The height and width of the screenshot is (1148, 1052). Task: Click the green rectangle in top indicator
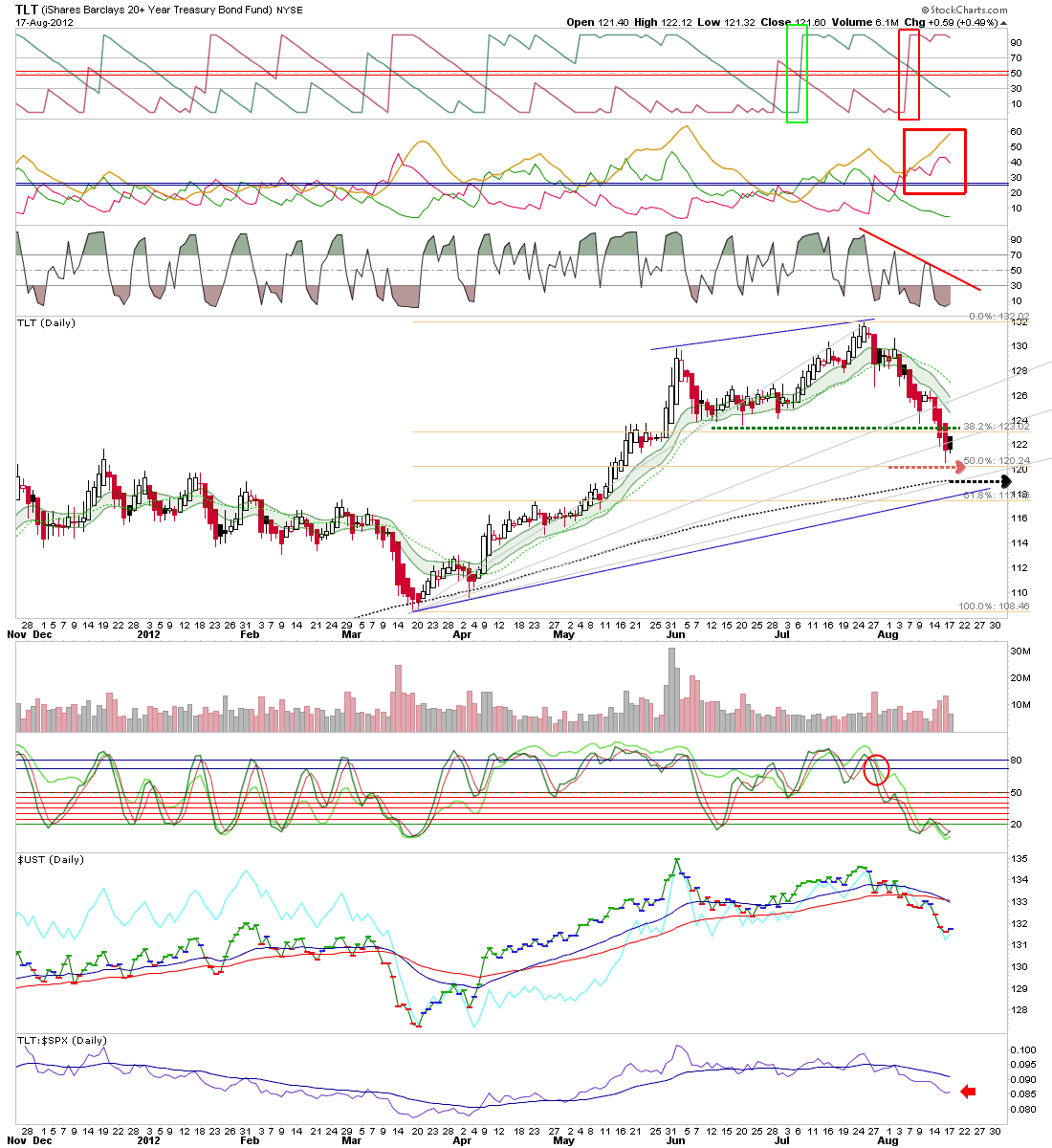tap(797, 74)
